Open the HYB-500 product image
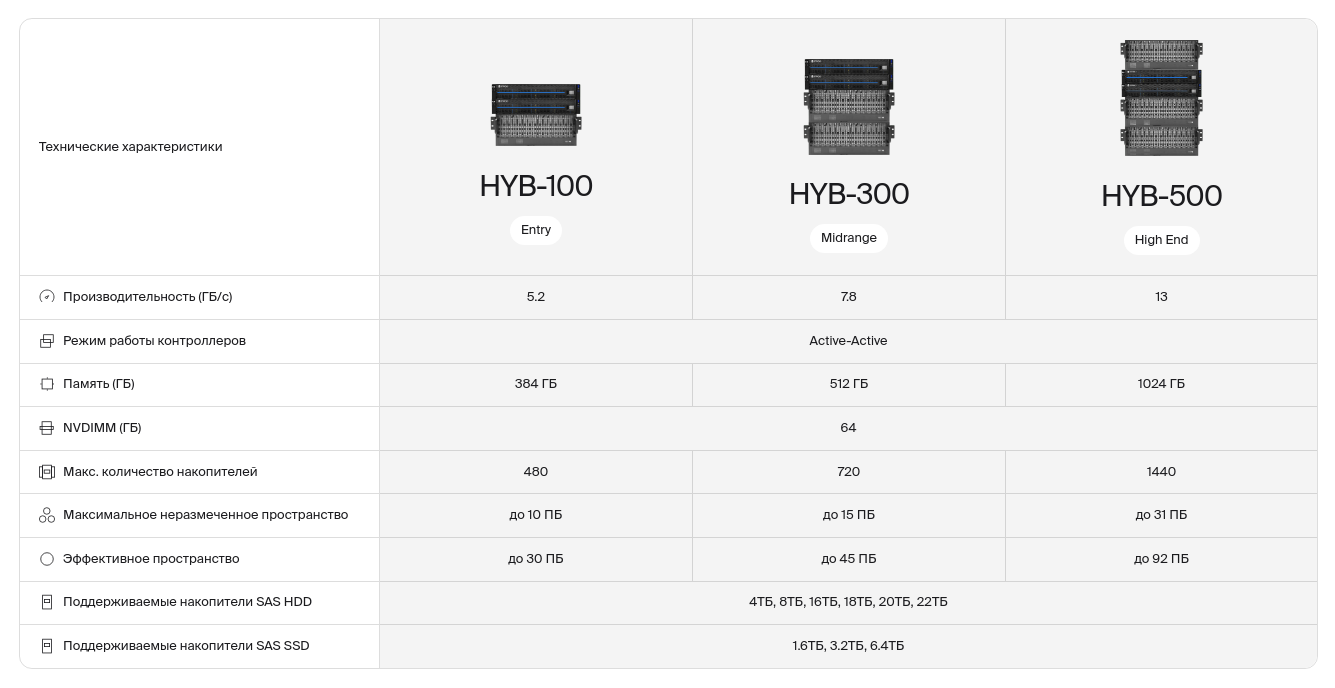Viewport: 1335px width, 688px height. pos(1161,98)
